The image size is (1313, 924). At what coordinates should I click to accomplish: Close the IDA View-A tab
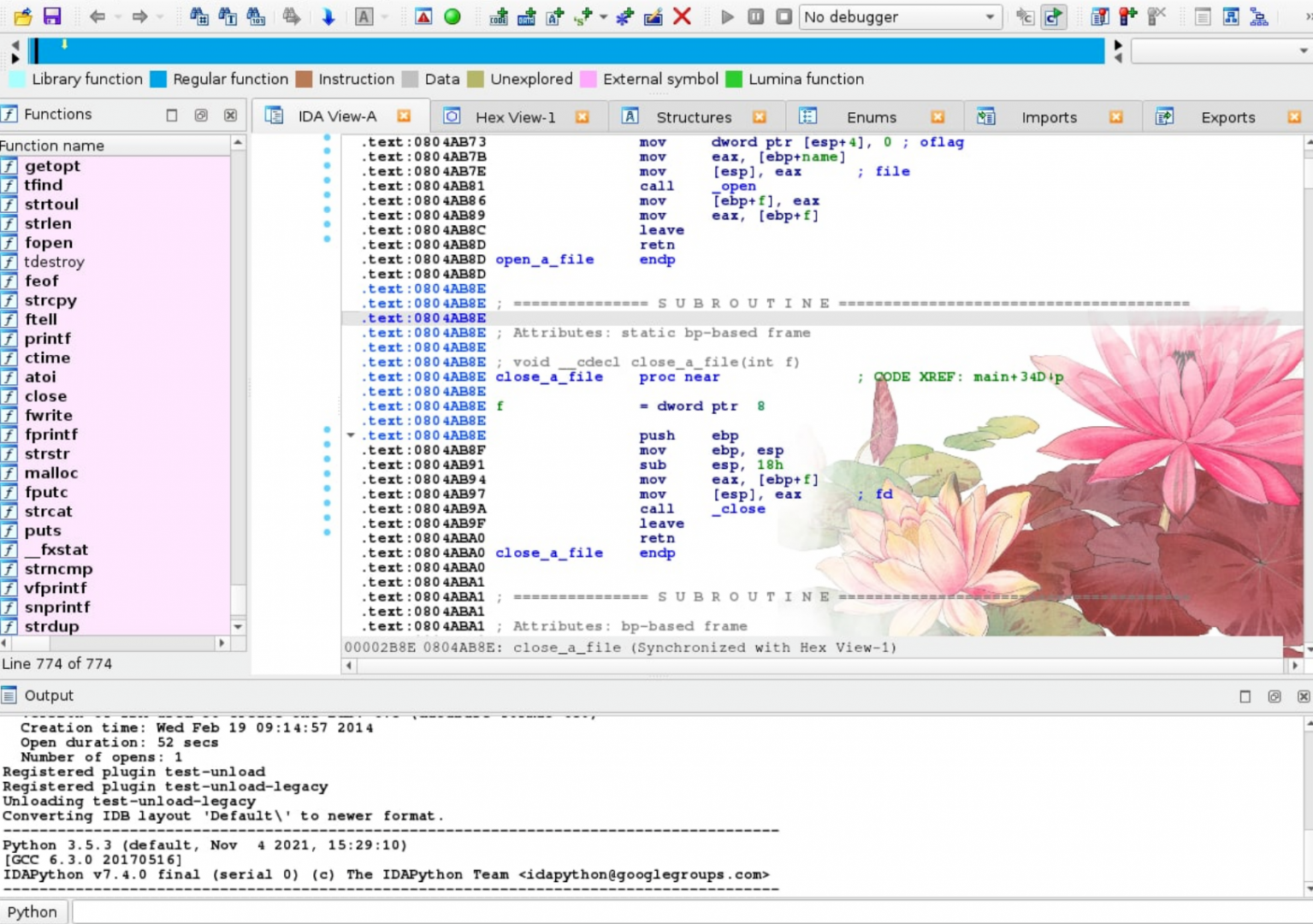404,116
